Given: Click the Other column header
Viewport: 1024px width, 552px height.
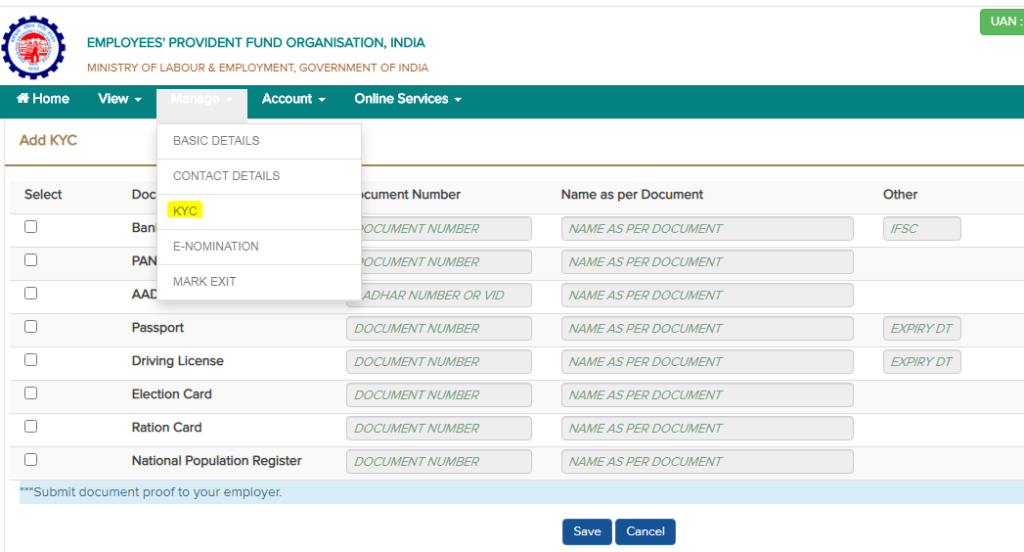Looking at the screenshot, I should coord(900,195).
